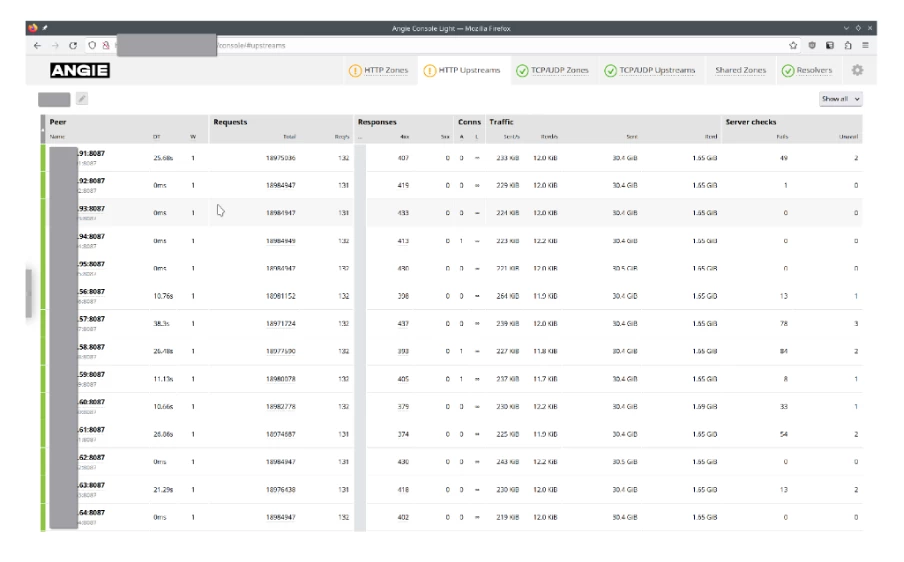This screenshot has height=562, width=904.
Task: Open the Shared Zones tab
Action: [x=740, y=70]
